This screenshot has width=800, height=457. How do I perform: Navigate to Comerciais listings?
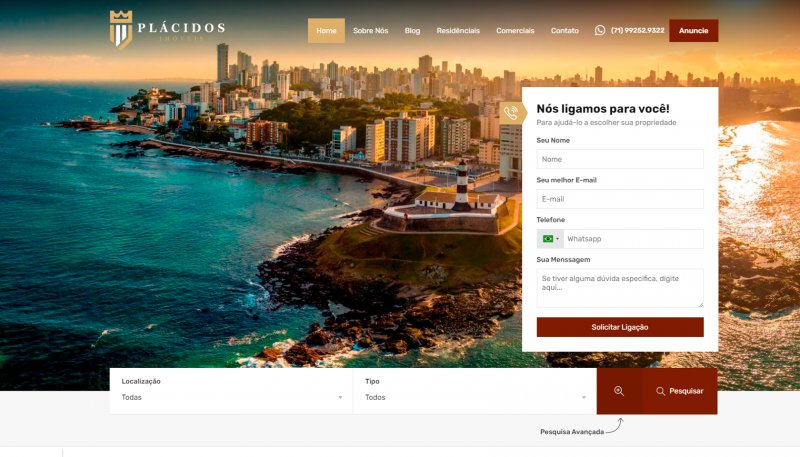pos(515,30)
